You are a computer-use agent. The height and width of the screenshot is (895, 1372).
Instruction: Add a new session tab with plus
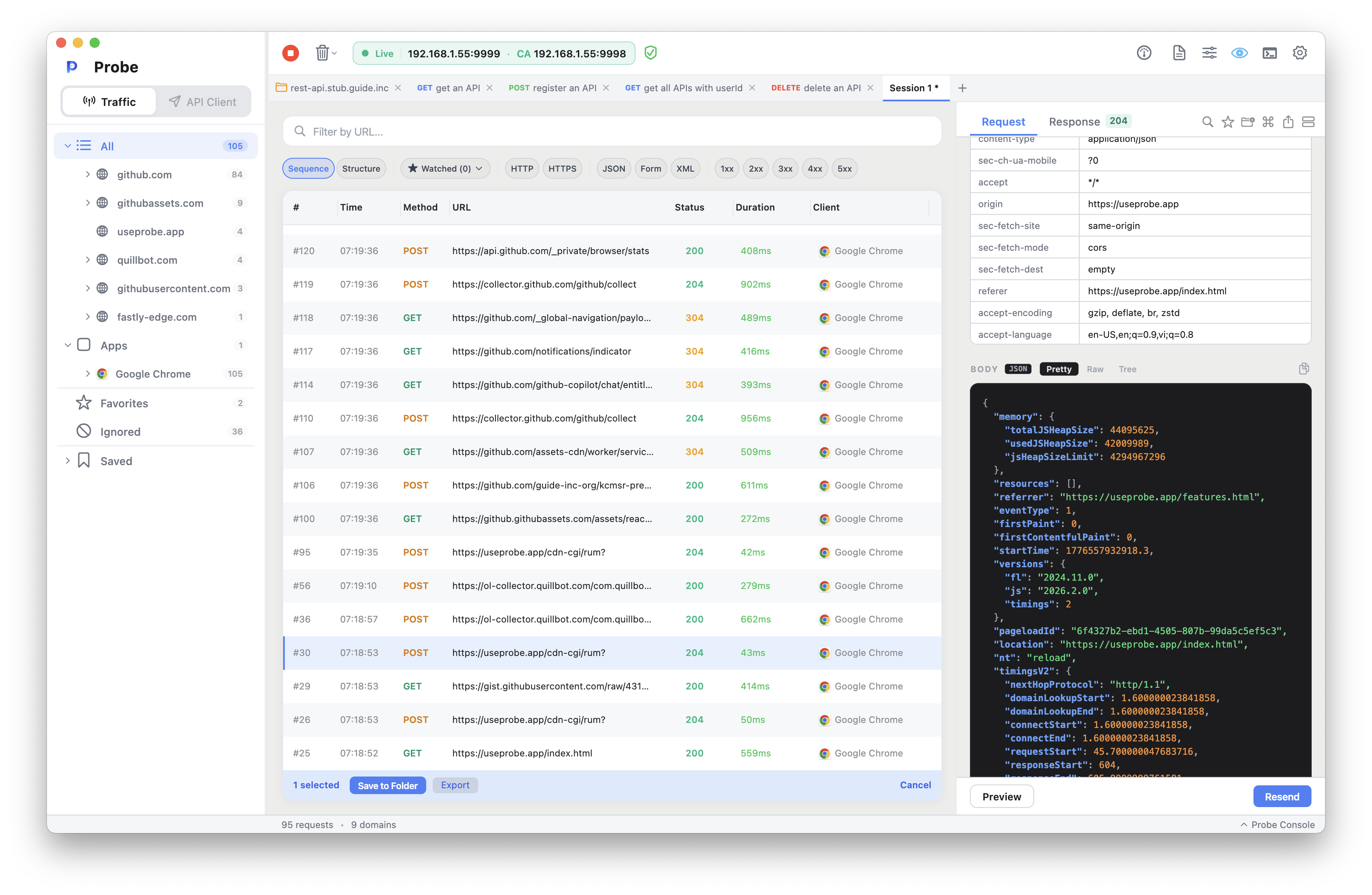coord(962,88)
